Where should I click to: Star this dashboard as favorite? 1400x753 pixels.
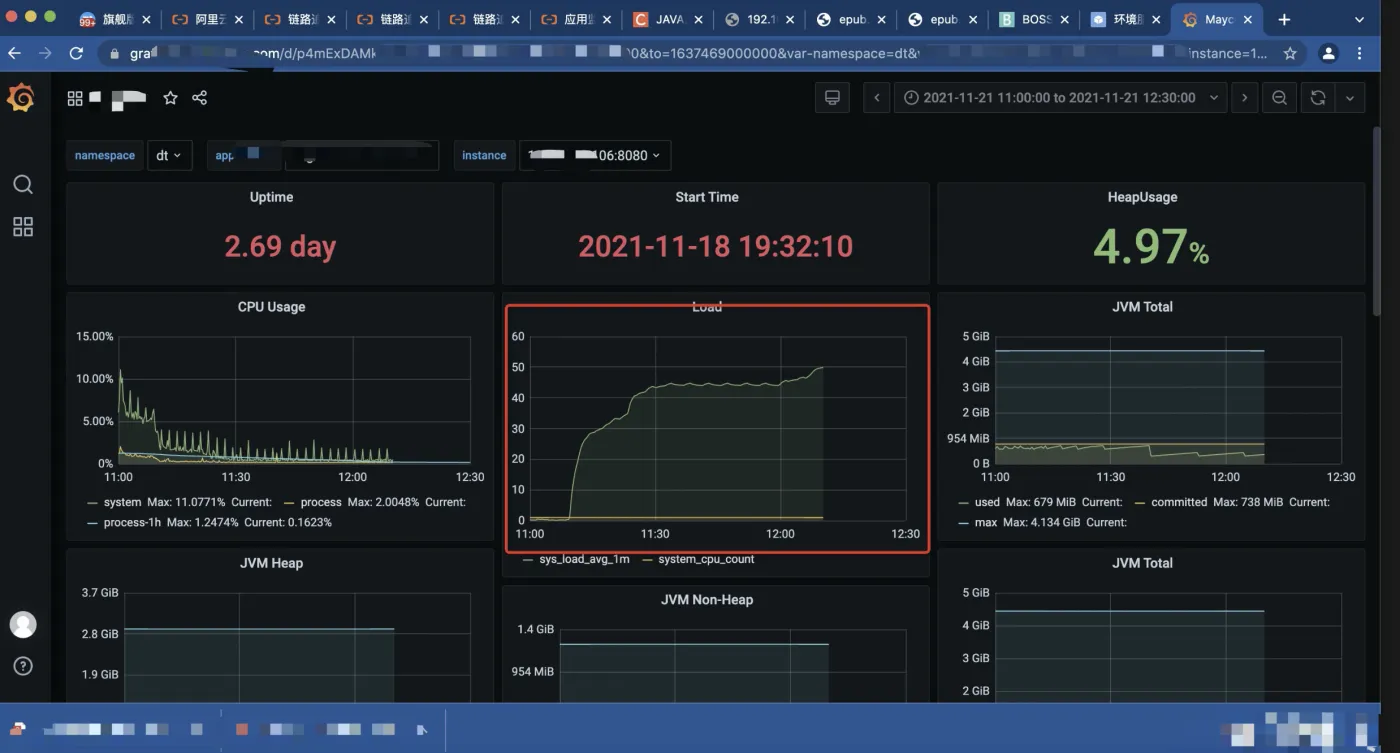coord(170,98)
